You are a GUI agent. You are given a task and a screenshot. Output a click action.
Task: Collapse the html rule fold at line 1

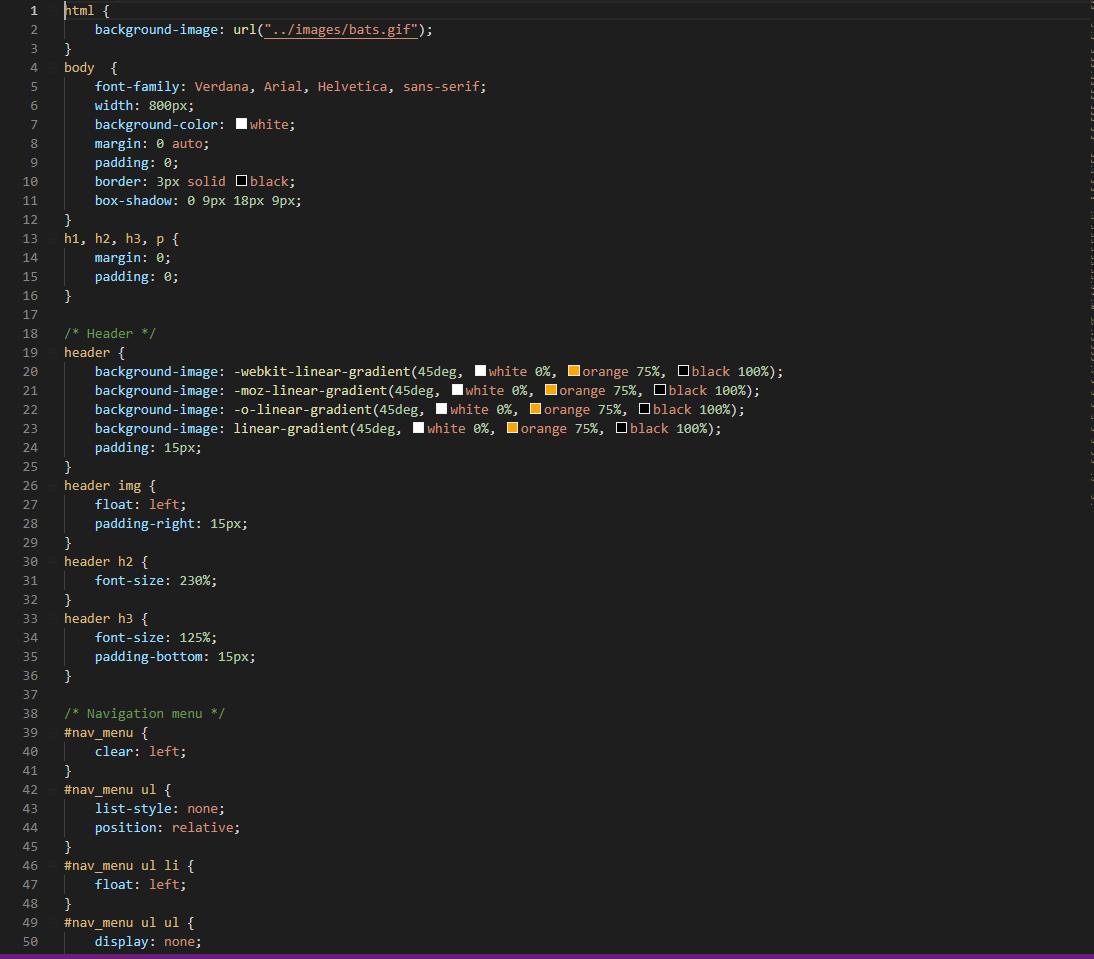click(x=53, y=10)
